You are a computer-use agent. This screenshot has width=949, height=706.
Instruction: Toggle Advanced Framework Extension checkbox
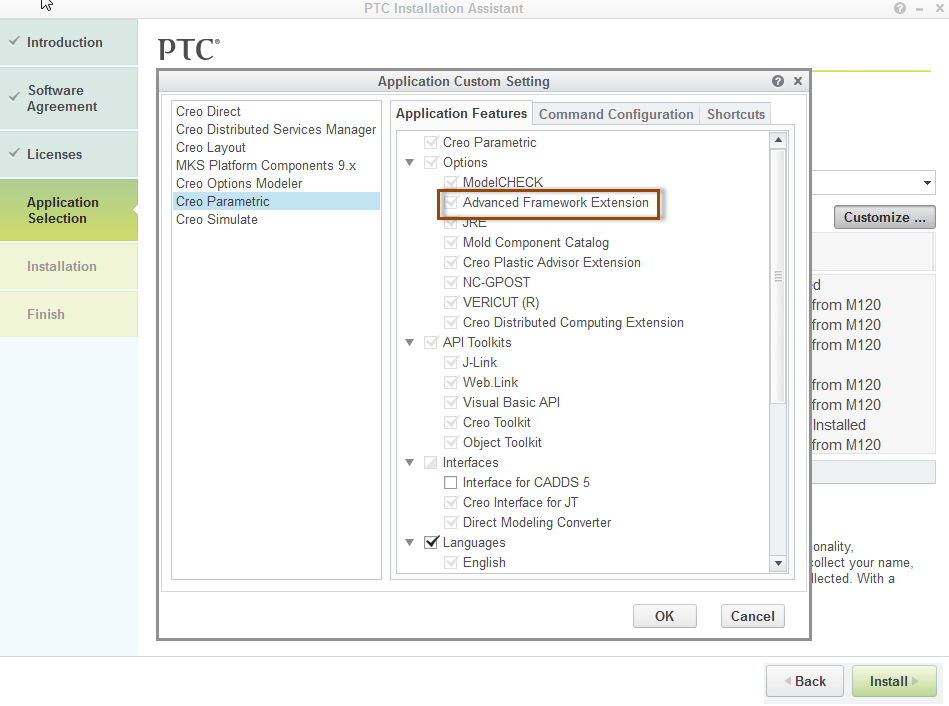(x=450, y=202)
